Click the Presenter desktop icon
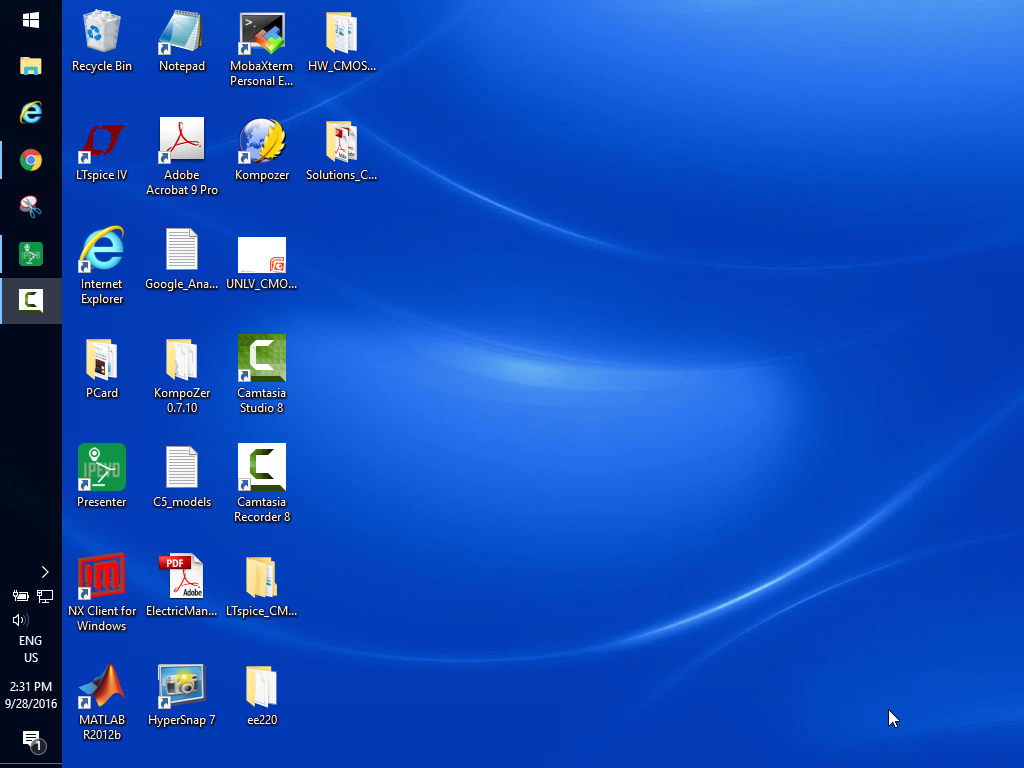This screenshot has height=768, width=1024. point(102,468)
